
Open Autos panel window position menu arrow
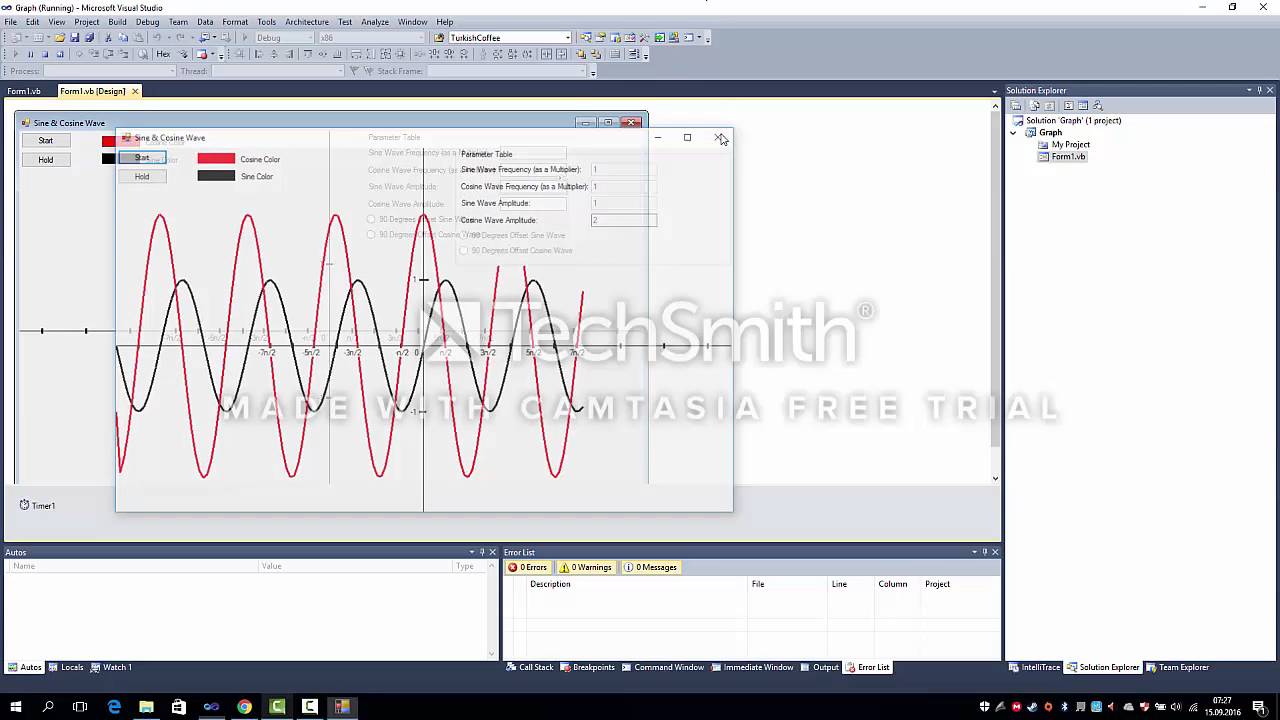[471, 552]
